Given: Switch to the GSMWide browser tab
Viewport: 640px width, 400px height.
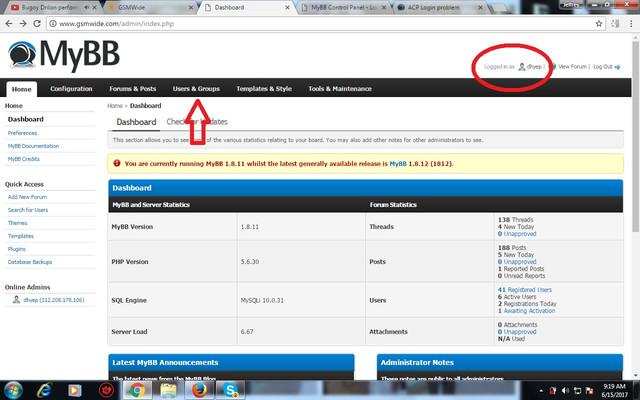Looking at the screenshot, I should pyautogui.click(x=149, y=7).
